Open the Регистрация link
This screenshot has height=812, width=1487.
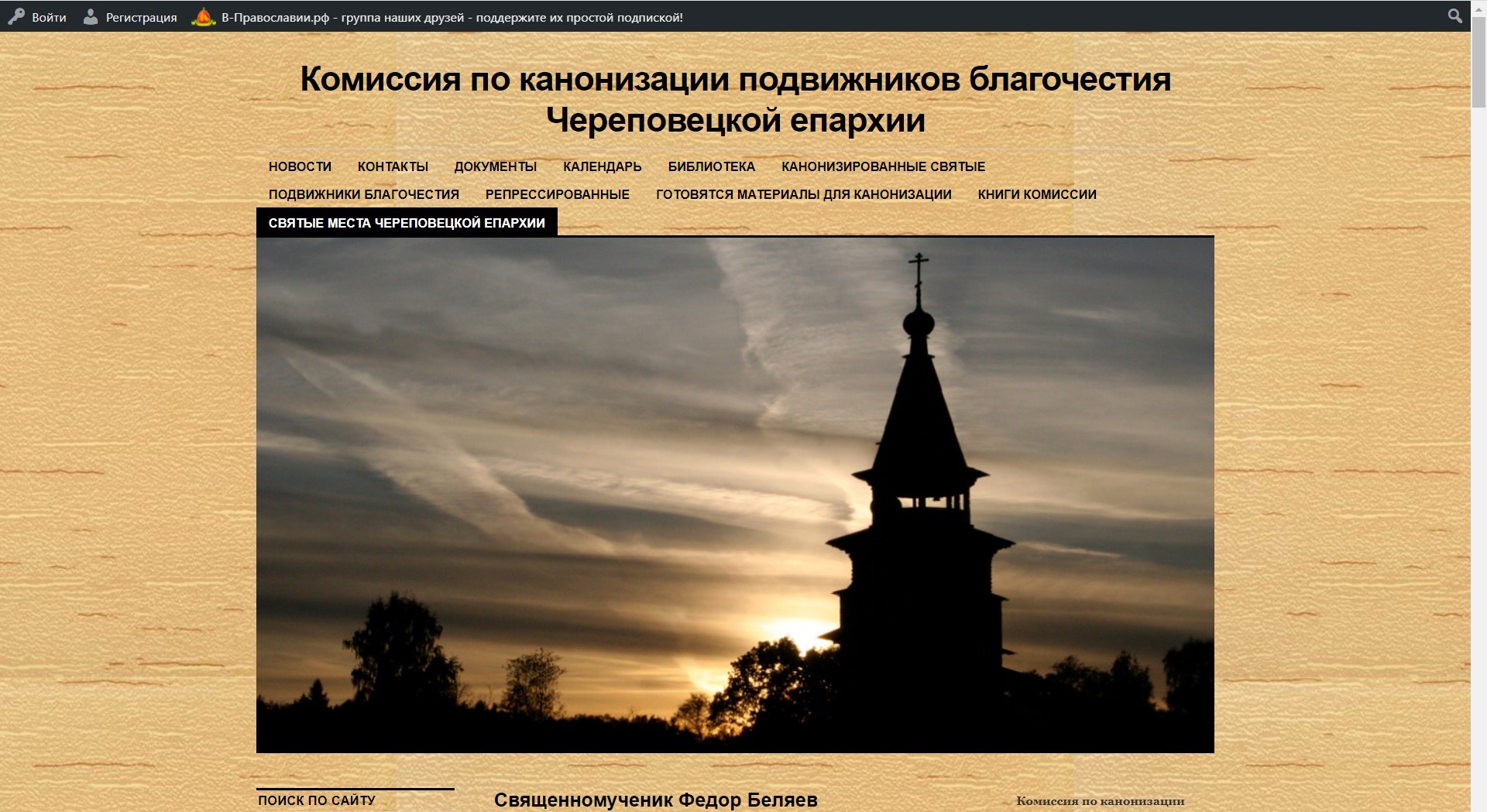(x=141, y=17)
